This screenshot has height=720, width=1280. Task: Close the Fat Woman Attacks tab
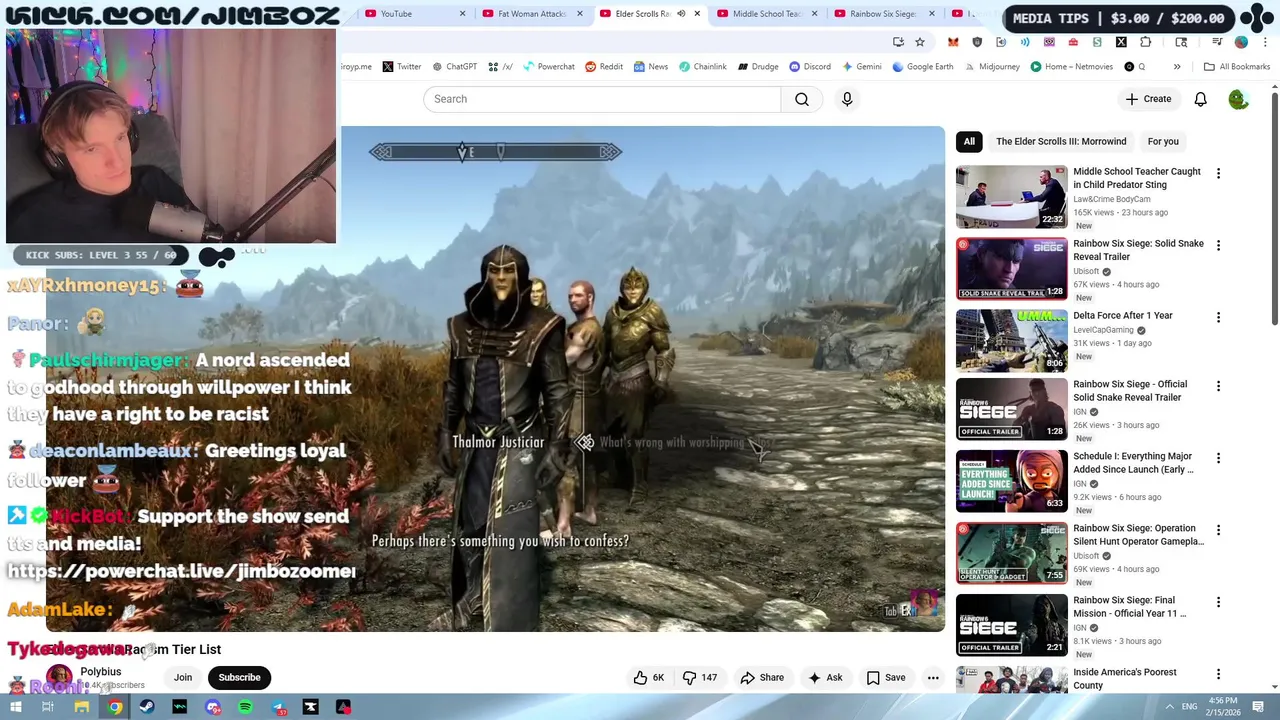tap(579, 14)
